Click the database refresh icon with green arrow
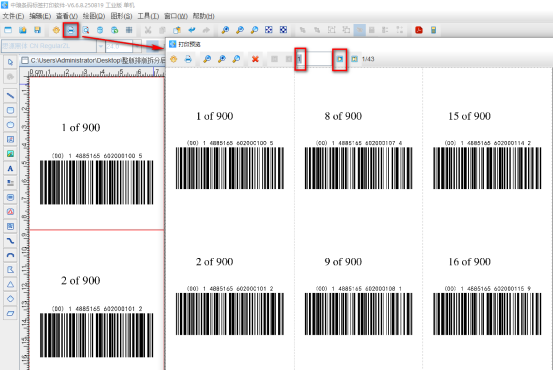Viewport: 553px width, 371px height. (115, 30)
